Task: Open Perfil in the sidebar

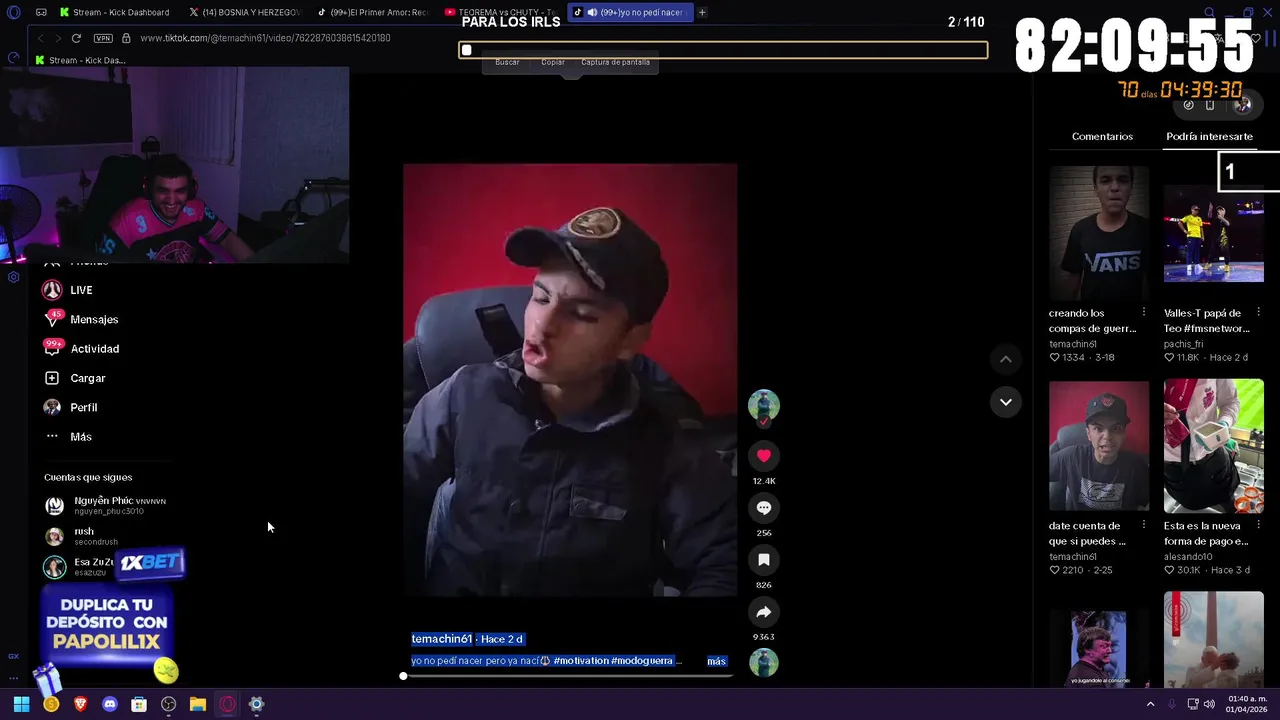Action: pyautogui.click(x=70, y=407)
